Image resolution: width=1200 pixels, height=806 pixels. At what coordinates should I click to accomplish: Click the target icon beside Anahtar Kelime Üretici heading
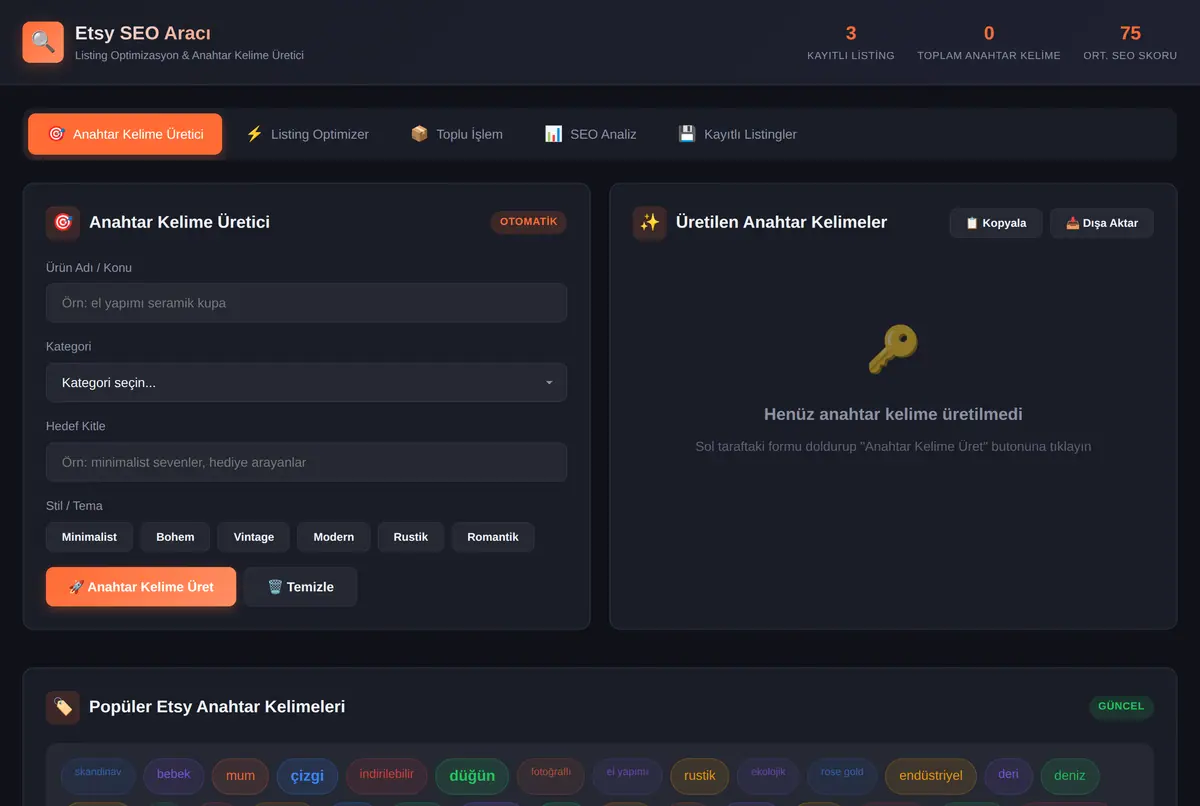coord(63,222)
